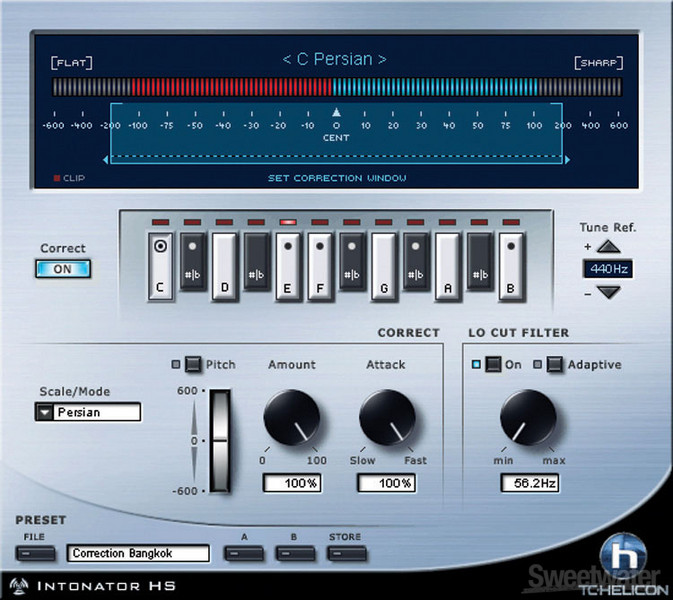Toggle the Adaptive filter button

[553, 365]
